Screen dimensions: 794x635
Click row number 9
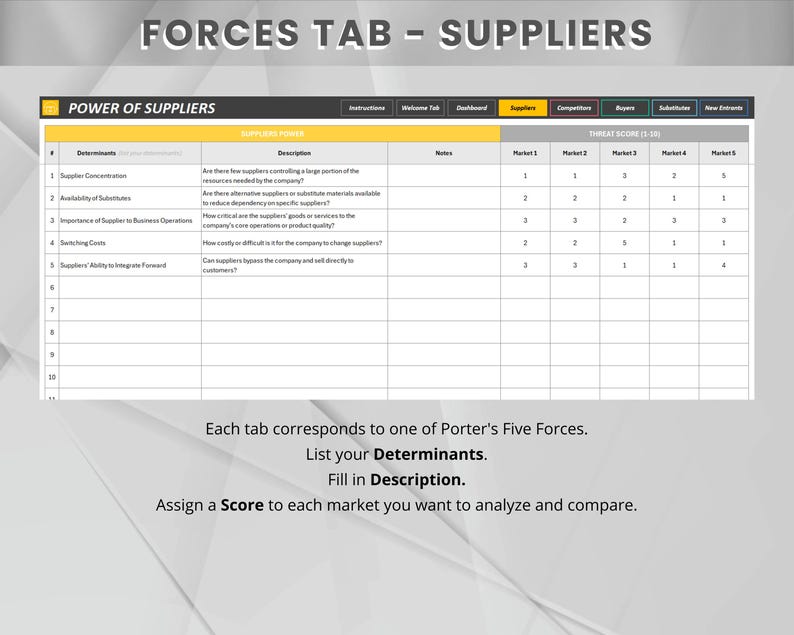pos(52,354)
